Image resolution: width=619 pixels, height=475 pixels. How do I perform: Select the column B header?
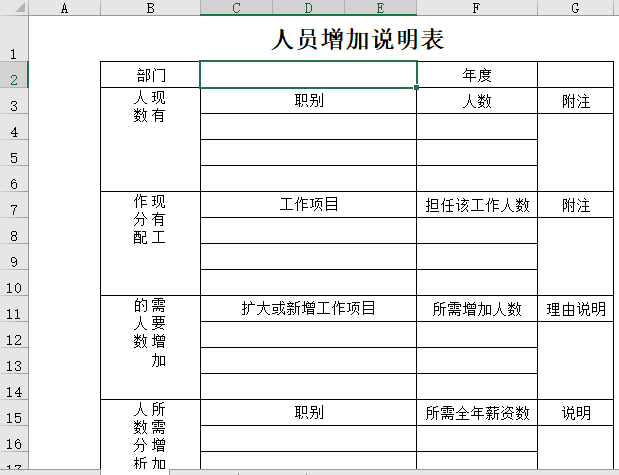coord(150,8)
